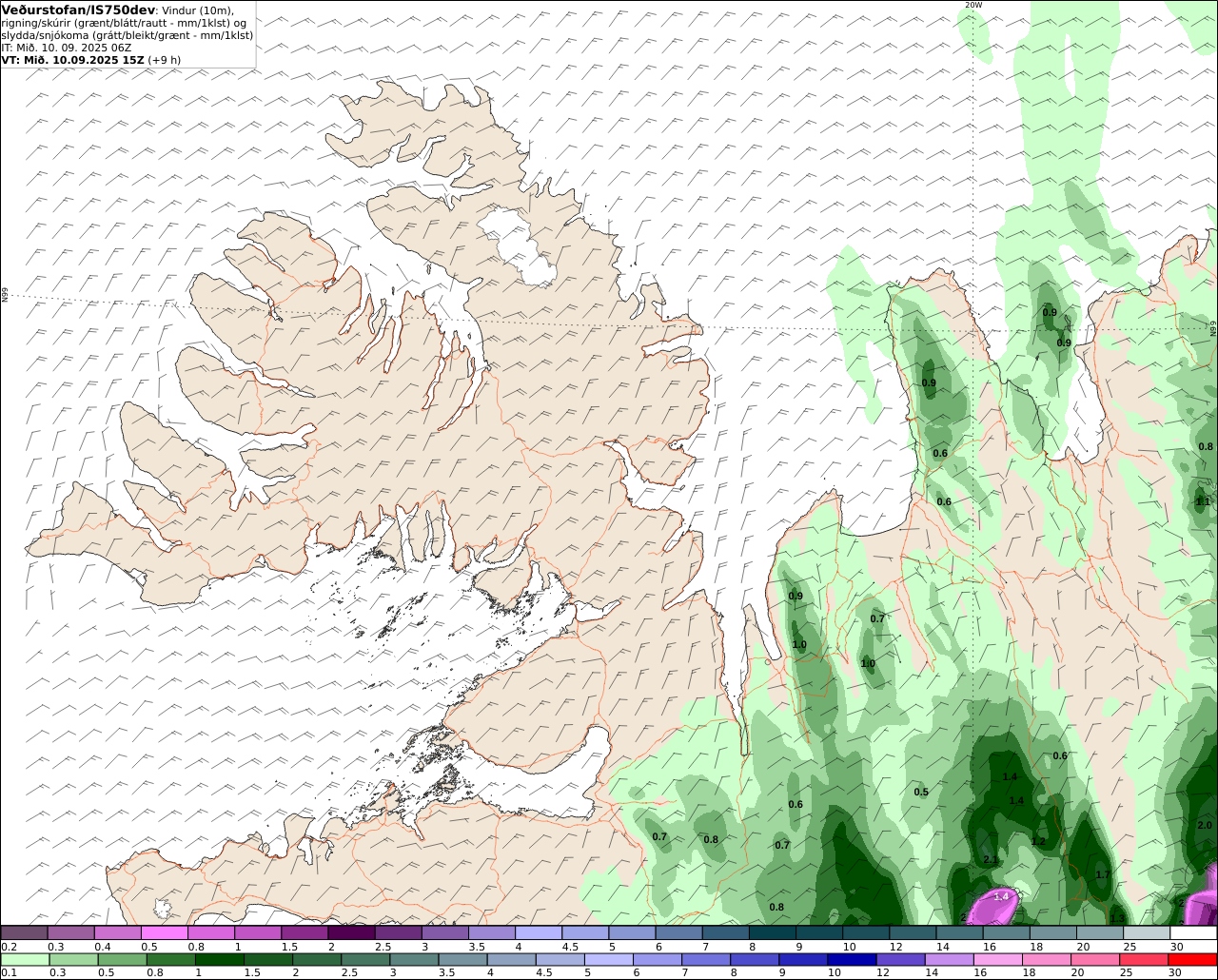Viewport: 1218px width, 980px height.
Task: Click the '20W' longitude label
Action: 972,5
